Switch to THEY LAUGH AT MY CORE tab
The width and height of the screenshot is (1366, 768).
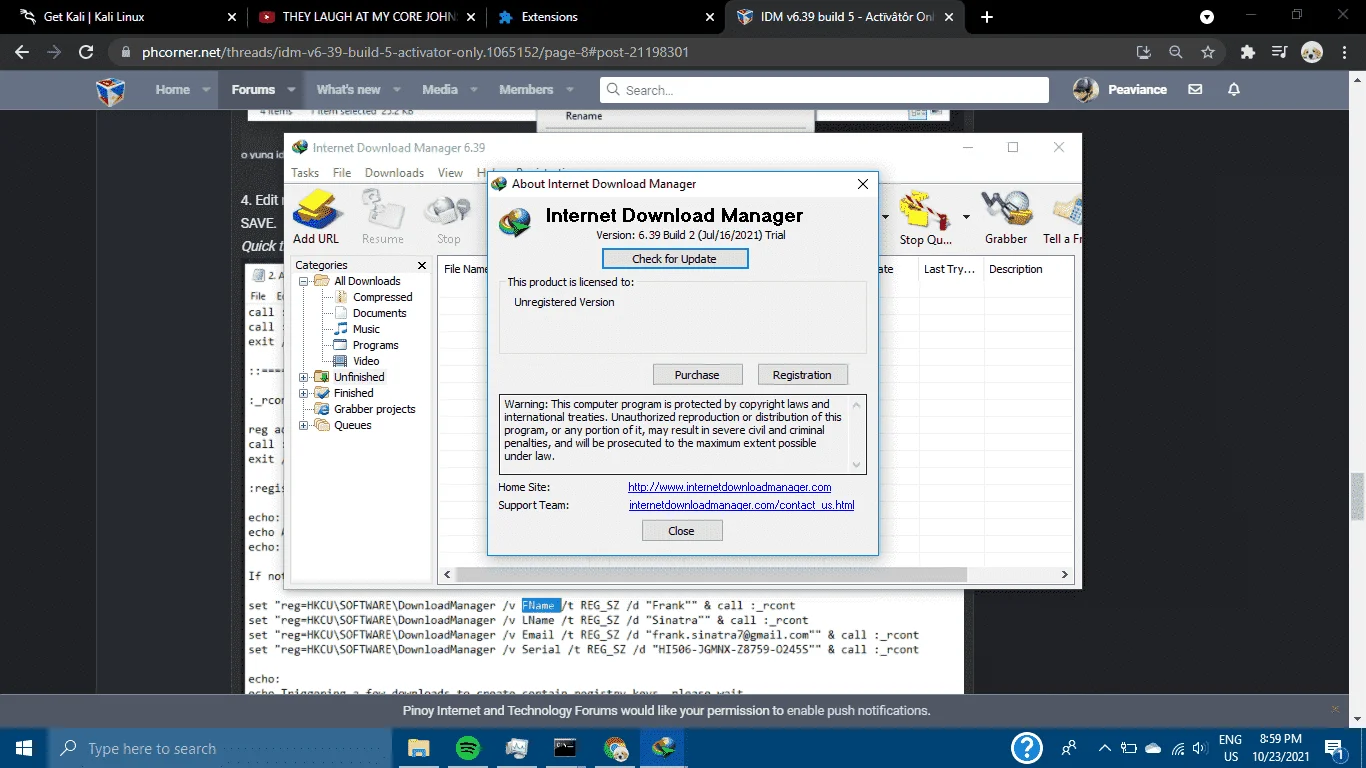click(x=367, y=17)
